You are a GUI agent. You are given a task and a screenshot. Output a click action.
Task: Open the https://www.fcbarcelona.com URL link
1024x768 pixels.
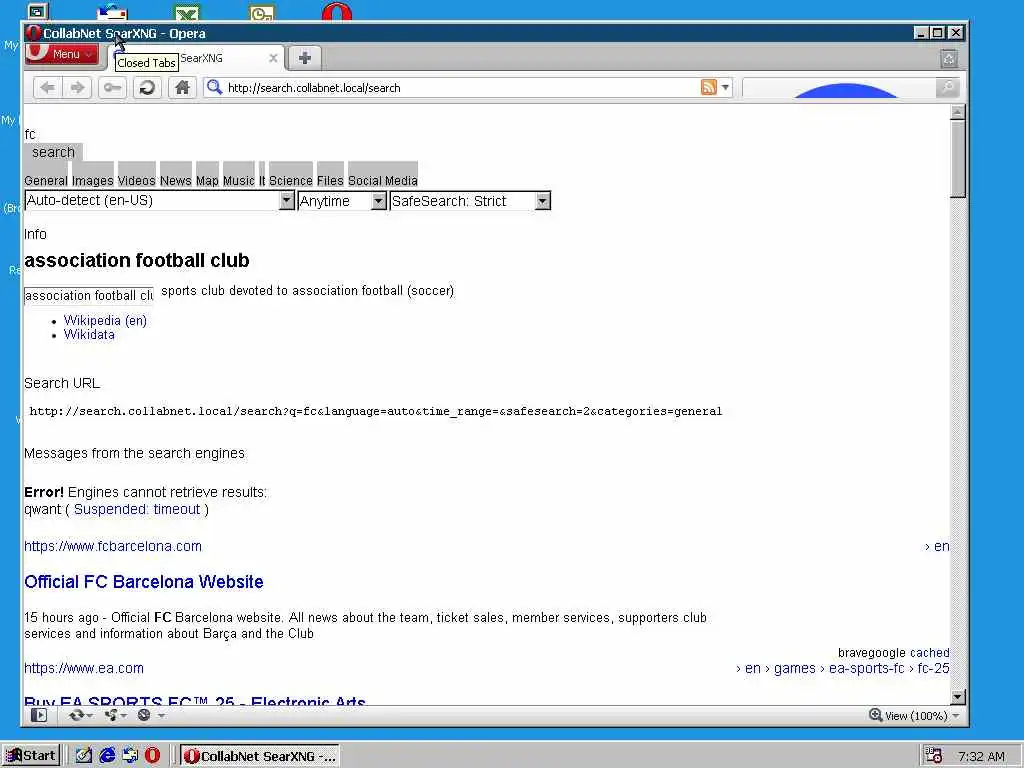pos(113,546)
